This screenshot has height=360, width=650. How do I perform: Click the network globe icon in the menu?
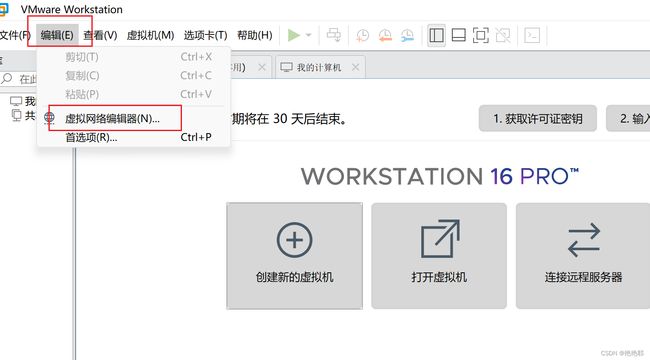pos(49,119)
